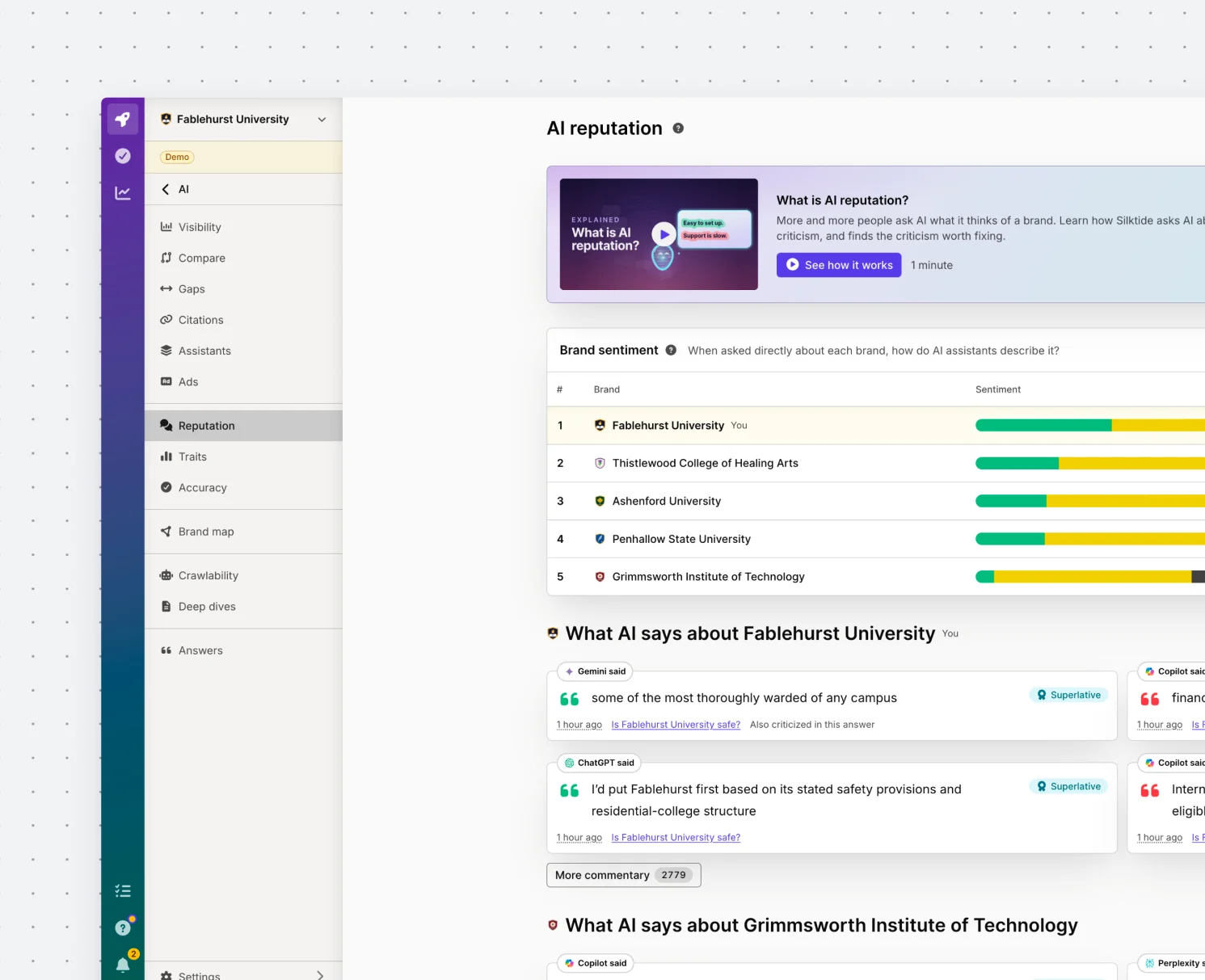Click Fablehurst University sentiment bar
This screenshot has width=1205, height=980.
[x=1090, y=426]
